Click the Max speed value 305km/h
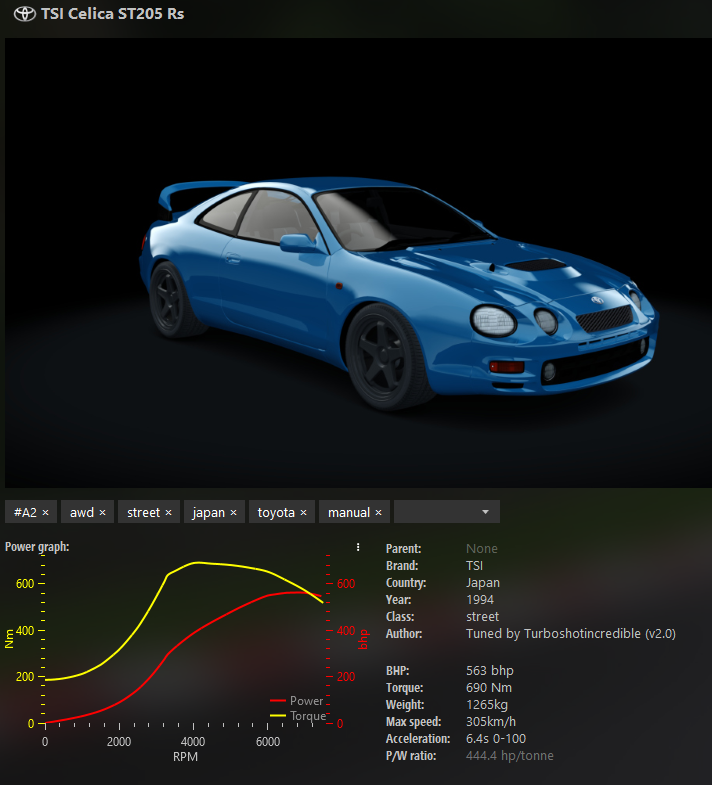The height and width of the screenshot is (785, 712). [x=491, y=722]
